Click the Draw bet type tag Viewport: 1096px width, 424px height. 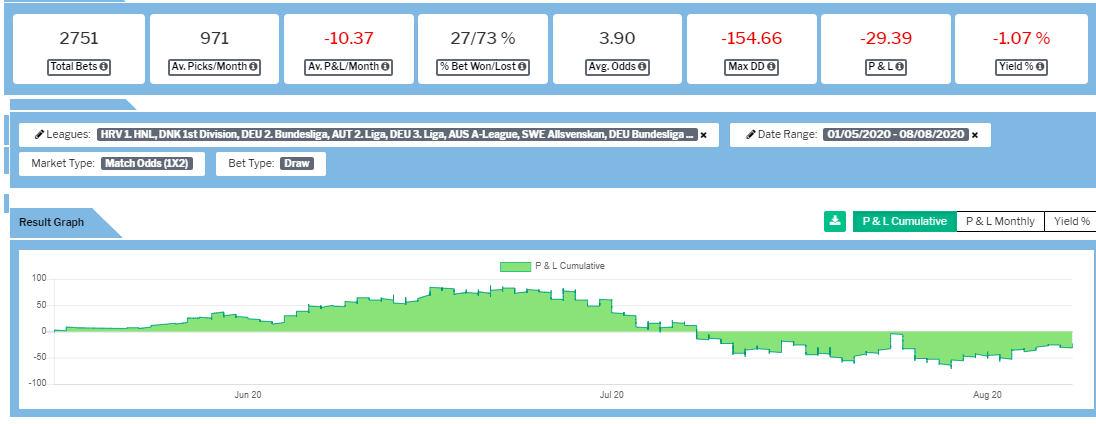pyautogui.click(x=298, y=164)
